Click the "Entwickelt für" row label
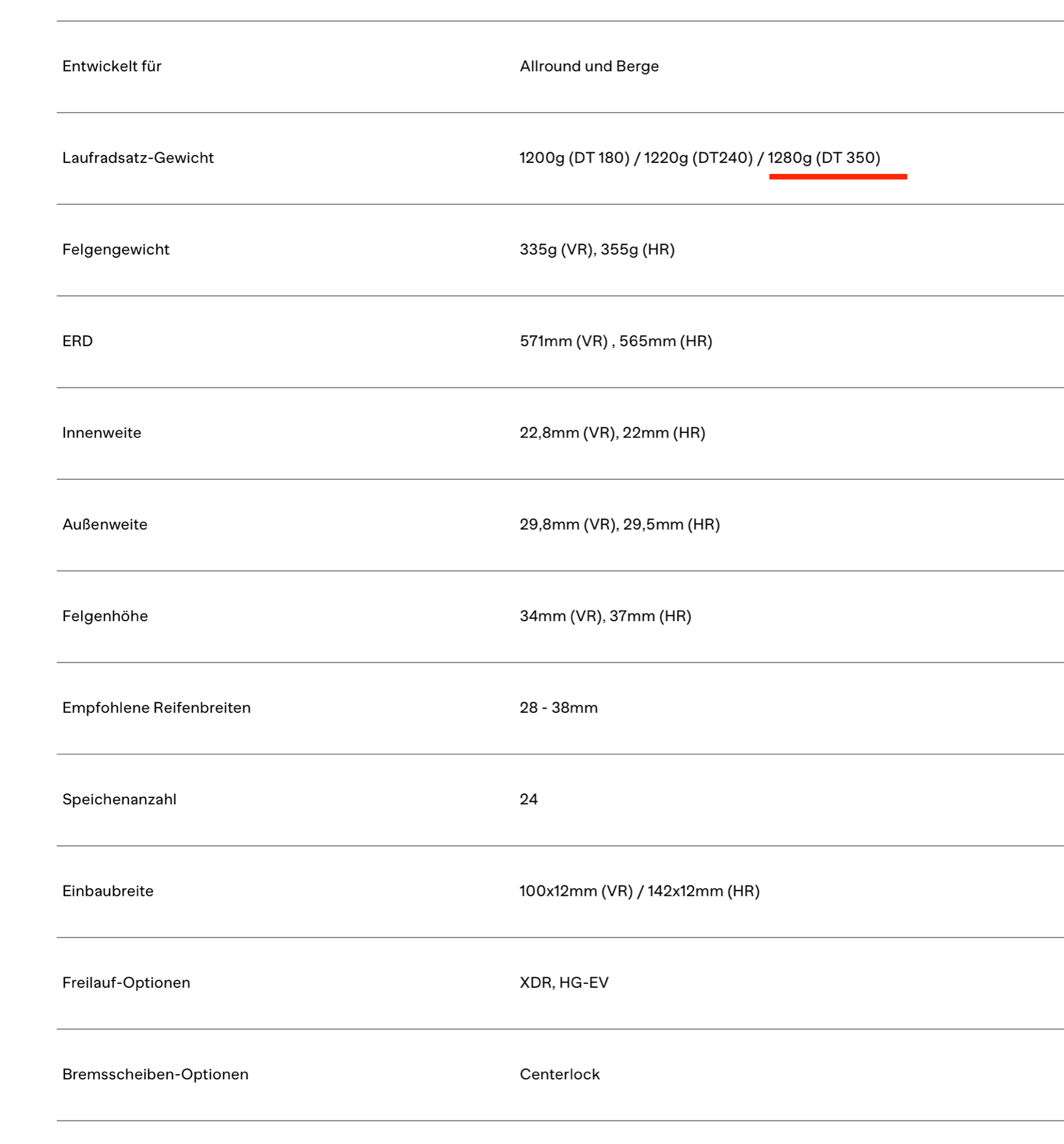This screenshot has width=1064, height=1144. click(111, 66)
